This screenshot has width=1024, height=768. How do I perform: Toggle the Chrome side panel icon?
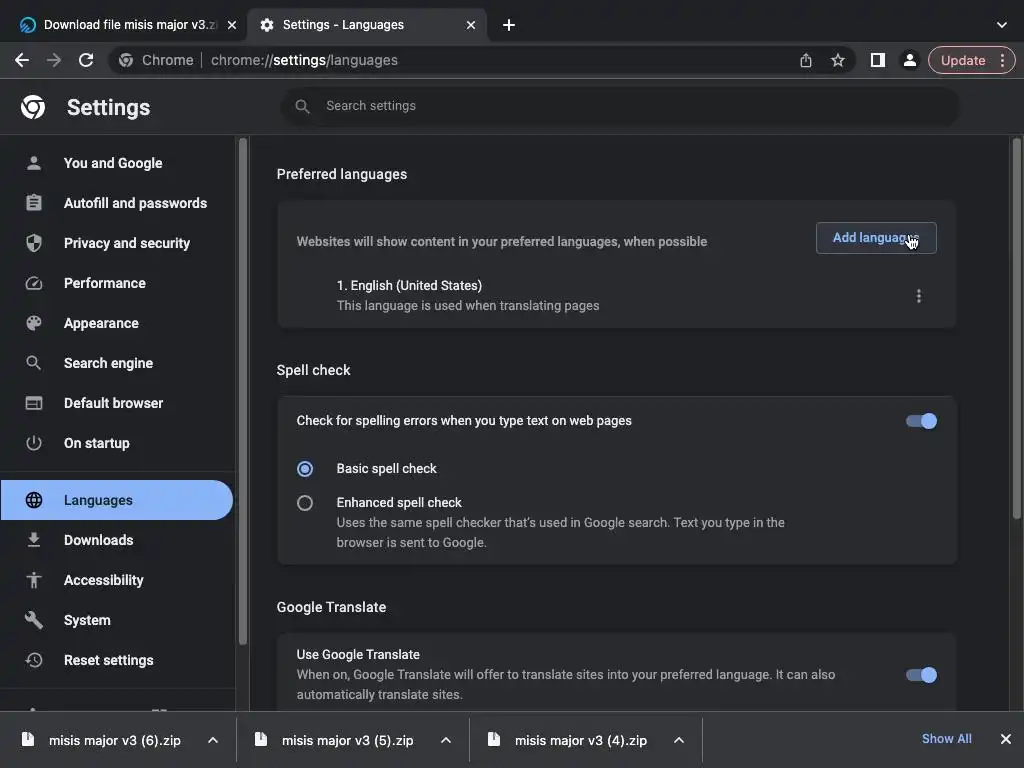pyautogui.click(x=877, y=60)
